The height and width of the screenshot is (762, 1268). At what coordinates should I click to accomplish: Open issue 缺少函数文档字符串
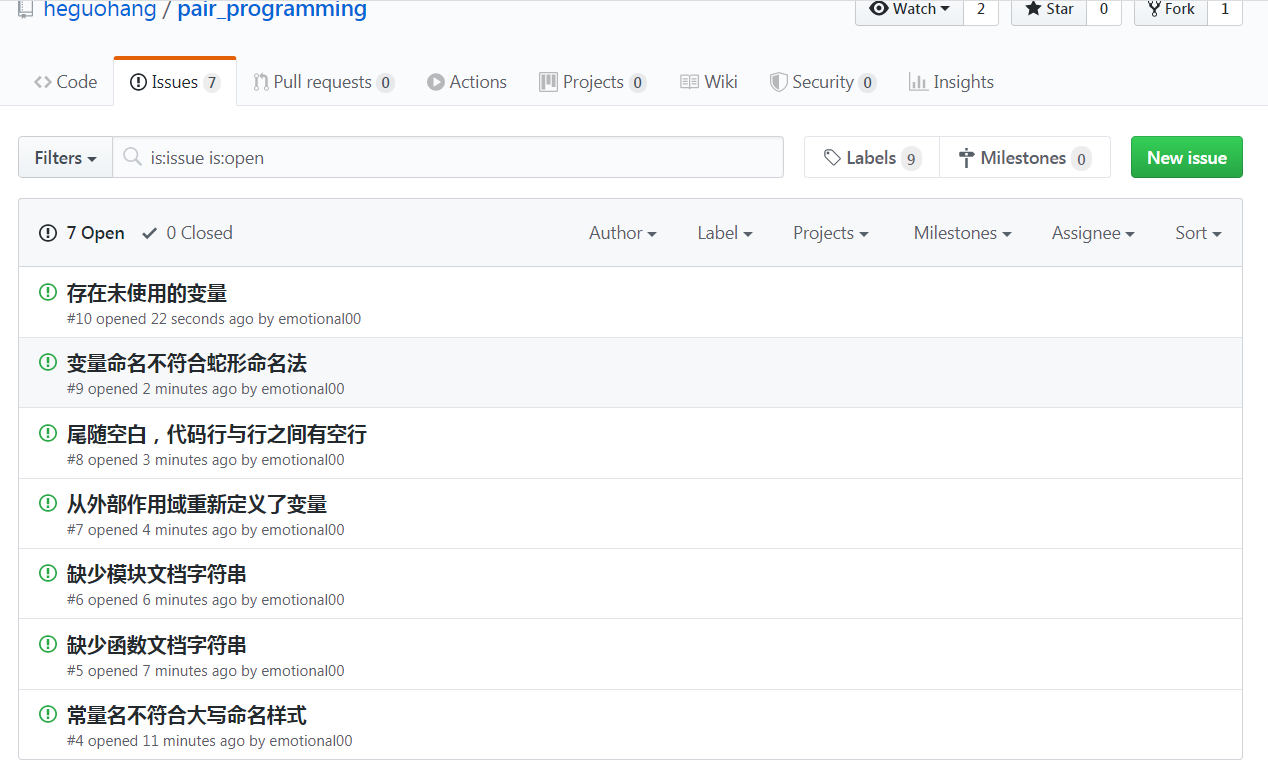[x=157, y=645]
